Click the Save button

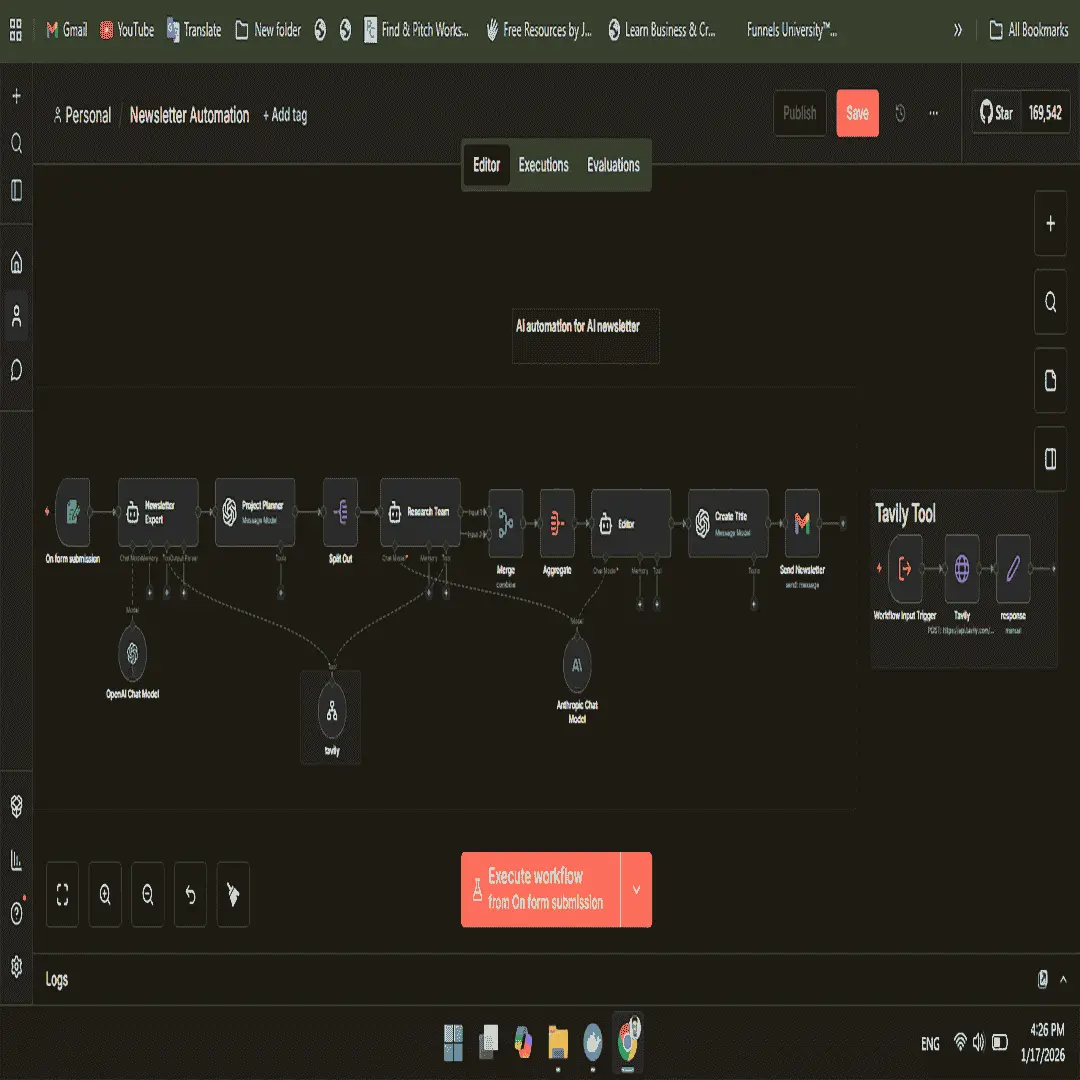856,113
